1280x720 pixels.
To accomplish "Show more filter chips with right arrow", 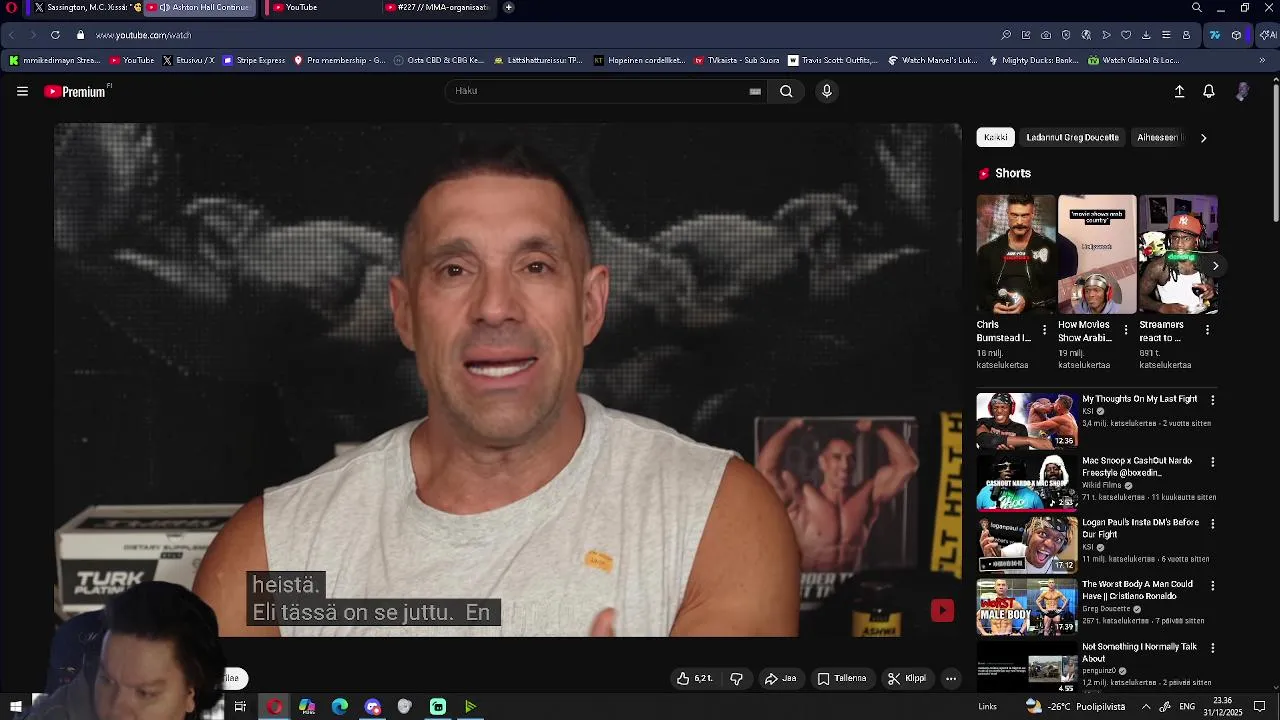I will click(x=1204, y=138).
